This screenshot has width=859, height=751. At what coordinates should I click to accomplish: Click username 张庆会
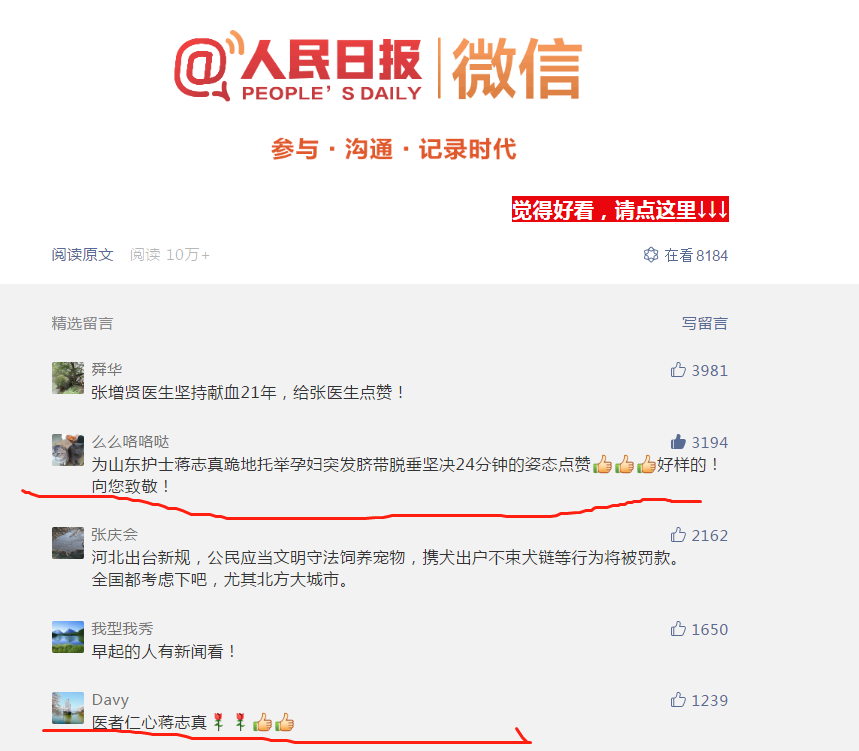coord(114,535)
